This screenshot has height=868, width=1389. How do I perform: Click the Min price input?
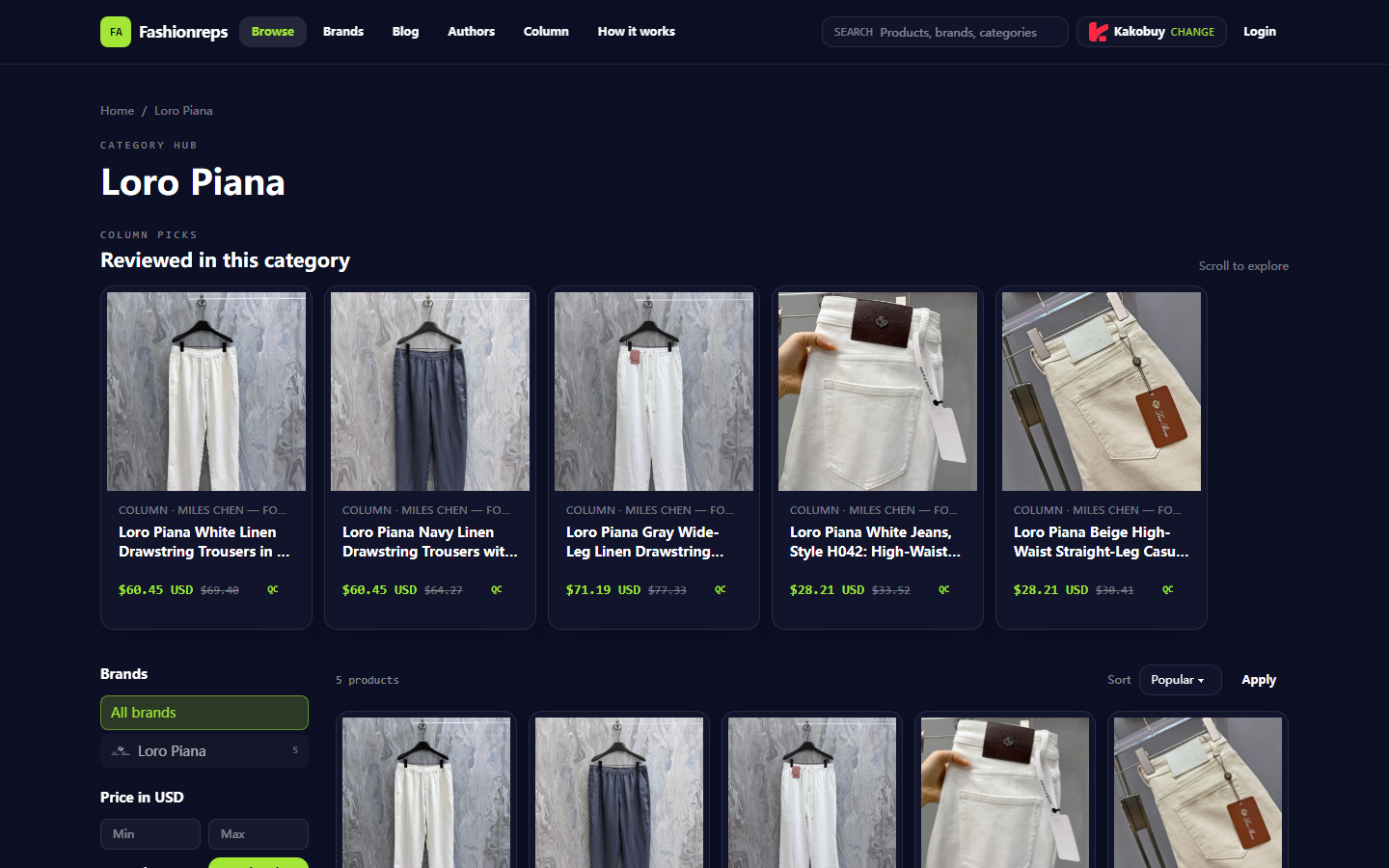point(150,834)
